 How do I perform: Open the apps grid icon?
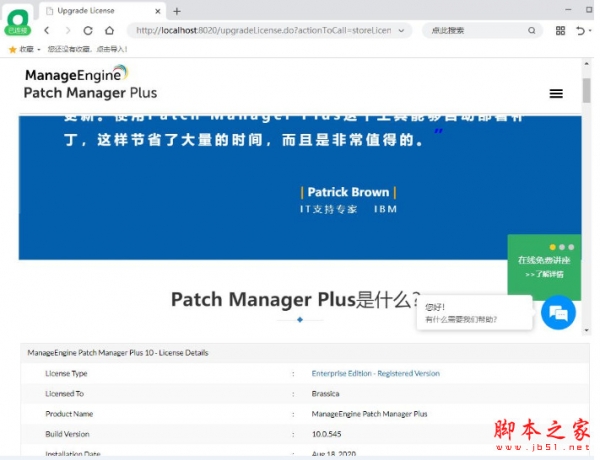(x=560, y=31)
